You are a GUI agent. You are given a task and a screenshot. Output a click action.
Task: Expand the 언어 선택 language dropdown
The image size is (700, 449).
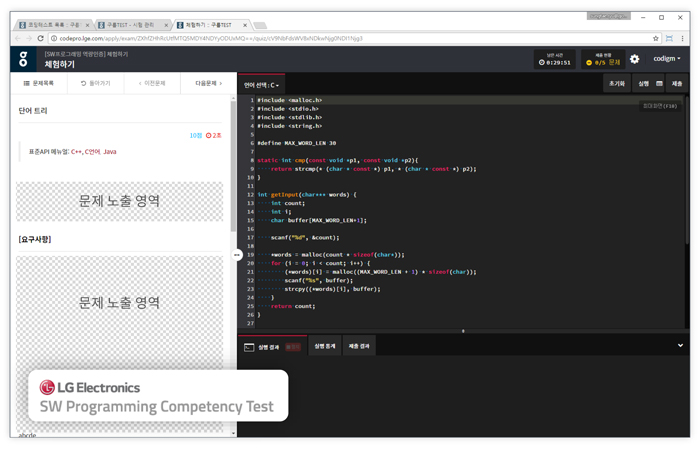pyautogui.click(x=261, y=85)
